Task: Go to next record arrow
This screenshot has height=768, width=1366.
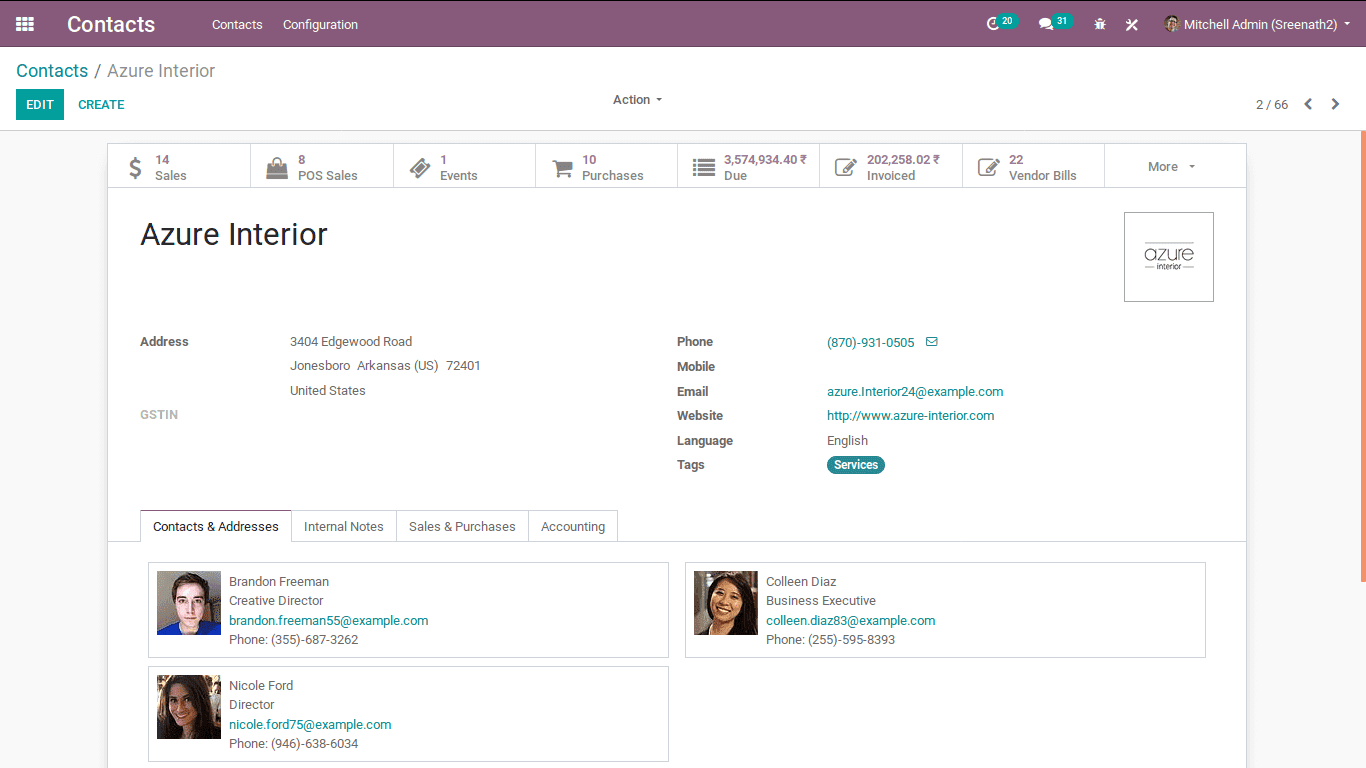Action: click(x=1335, y=104)
